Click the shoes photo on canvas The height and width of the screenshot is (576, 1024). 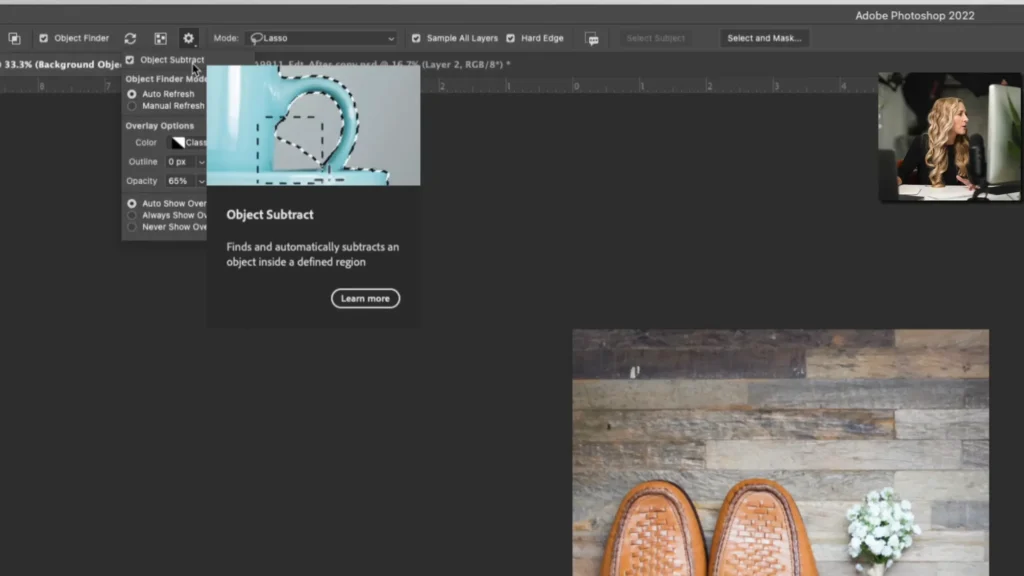(x=780, y=453)
